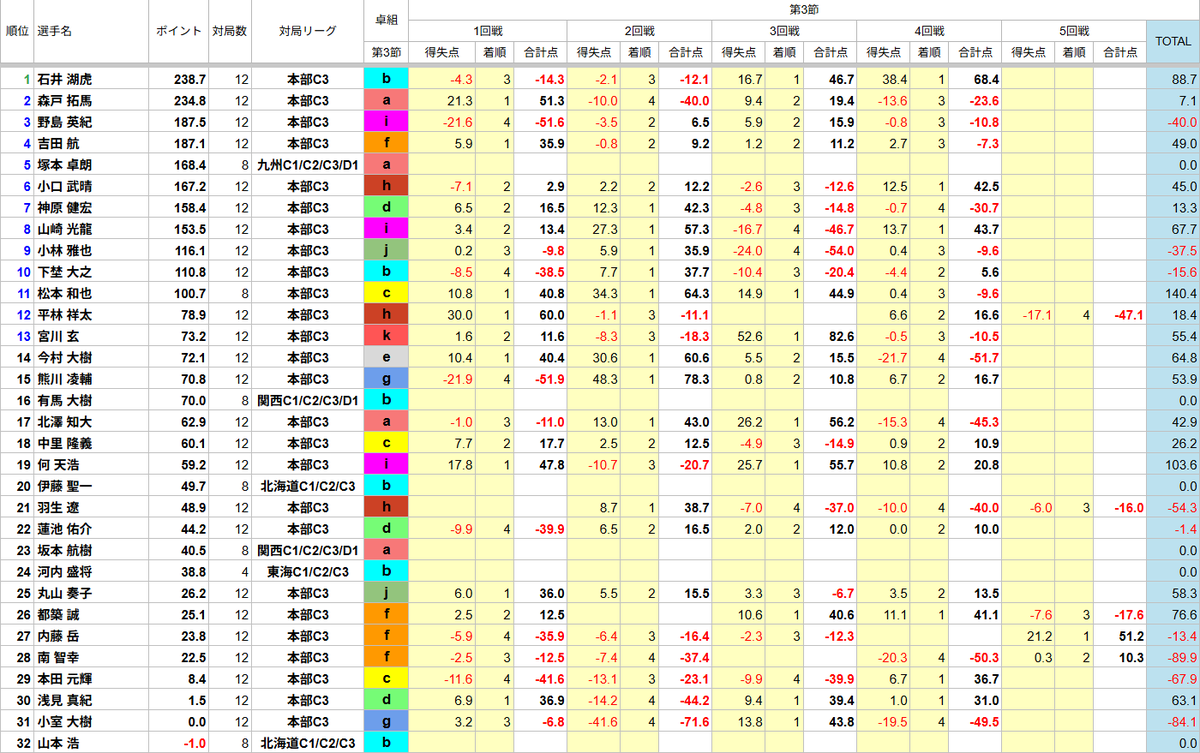
Task: Click points value 238.7
Action: click(x=190, y=78)
